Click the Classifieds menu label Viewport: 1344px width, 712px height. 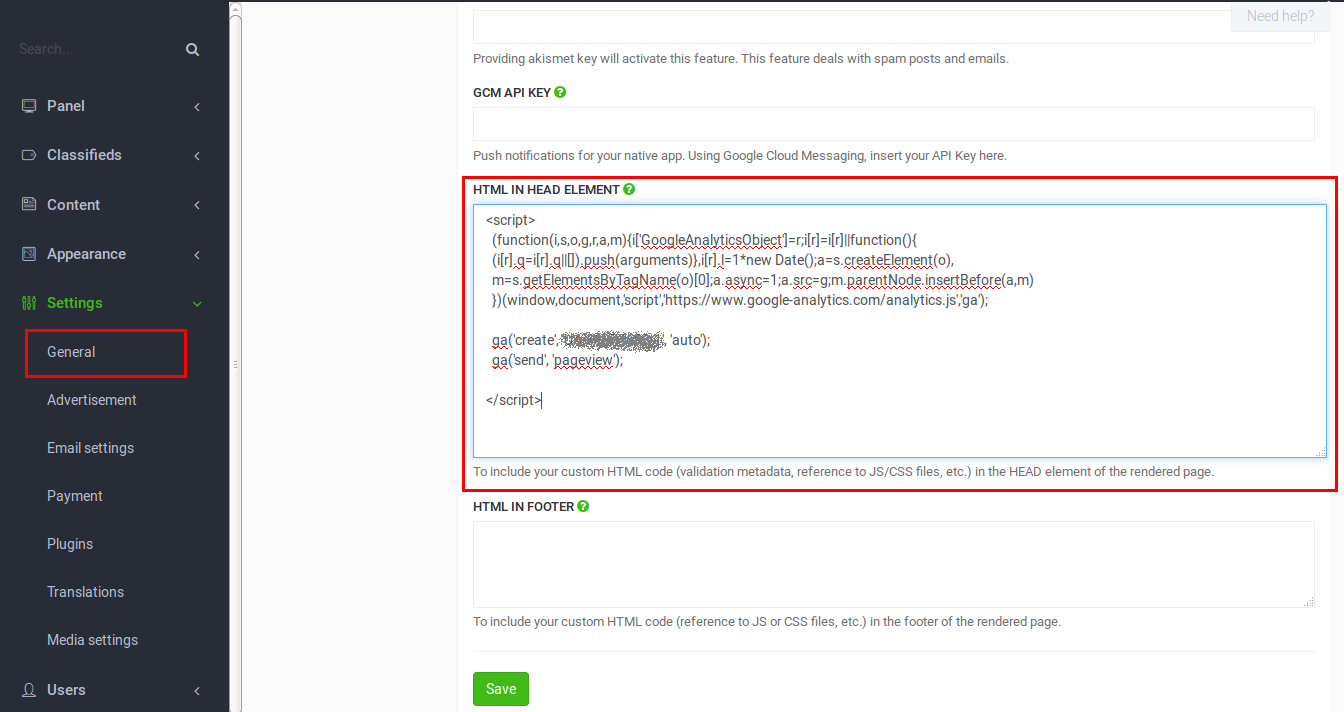pyautogui.click(x=84, y=155)
